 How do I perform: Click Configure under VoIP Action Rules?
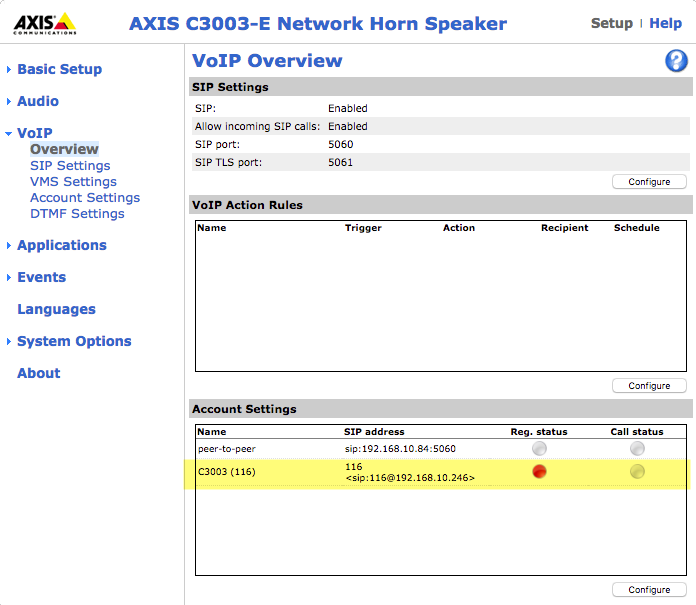649,386
